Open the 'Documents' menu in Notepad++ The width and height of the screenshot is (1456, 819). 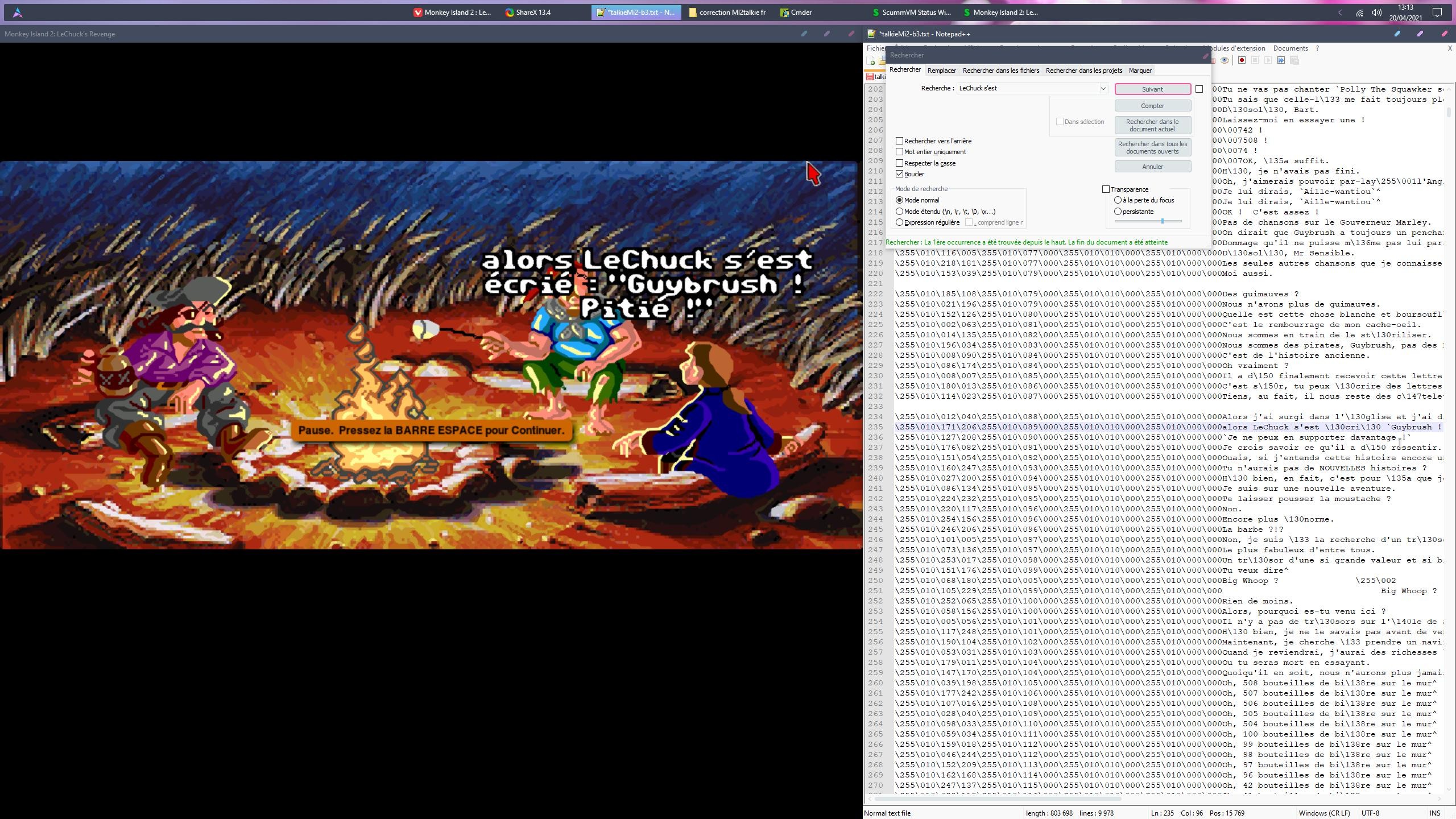pos(1290,48)
